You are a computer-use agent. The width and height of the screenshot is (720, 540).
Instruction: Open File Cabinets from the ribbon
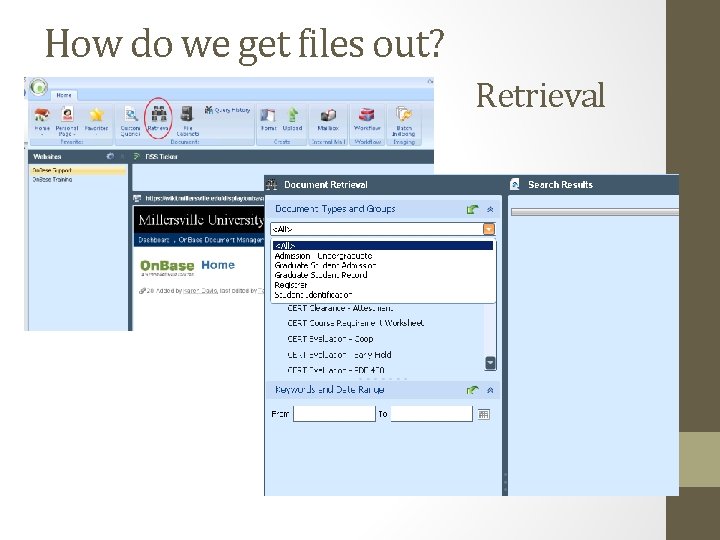coord(187,121)
